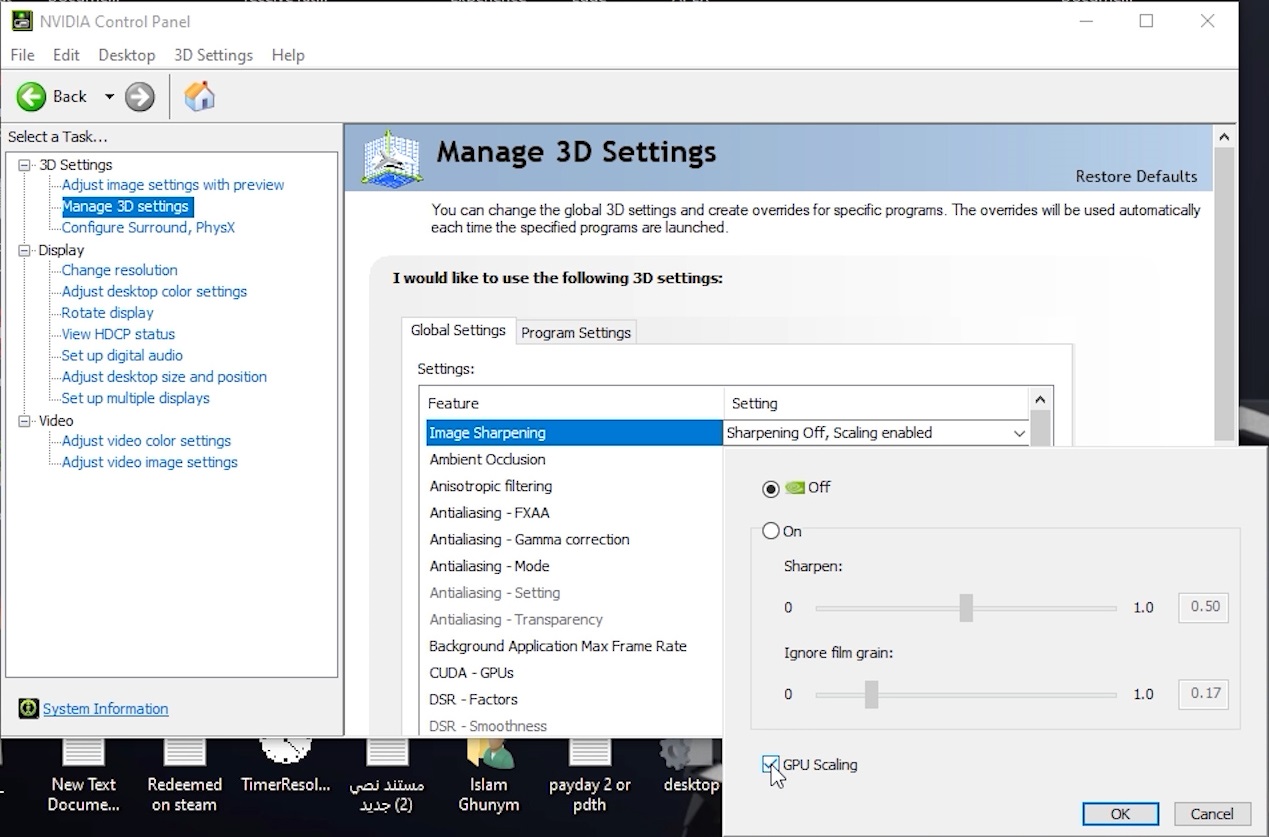
Task: Open Adjust desktop size and position
Action: click(164, 376)
